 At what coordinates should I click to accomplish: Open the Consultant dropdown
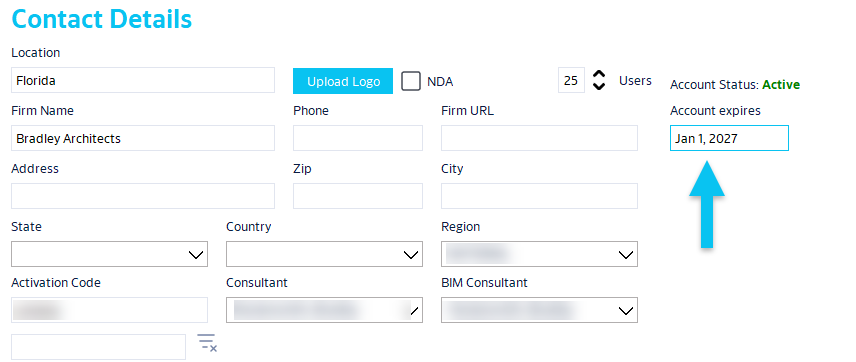(x=324, y=310)
